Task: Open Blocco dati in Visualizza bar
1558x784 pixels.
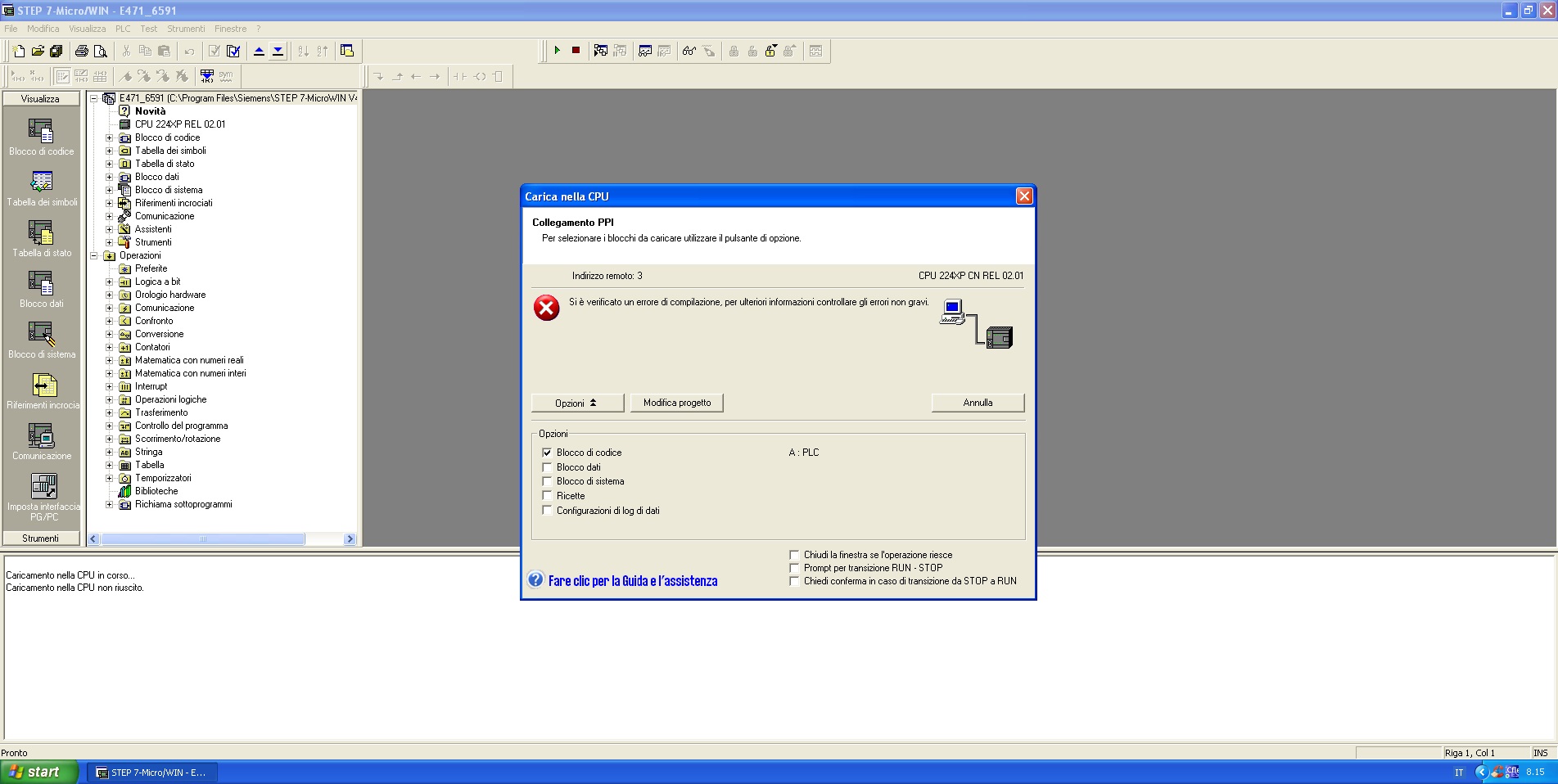Action: point(41,289)
